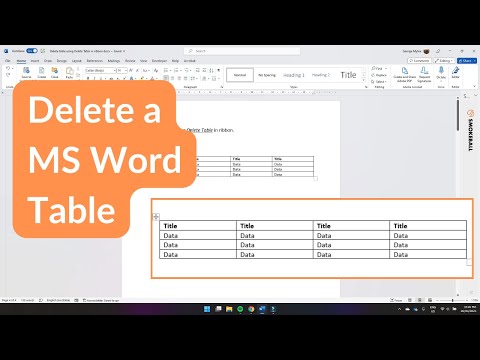Click Create and Share Adobe PDF
The image size is (480, 360).
(x=404, y=74)
